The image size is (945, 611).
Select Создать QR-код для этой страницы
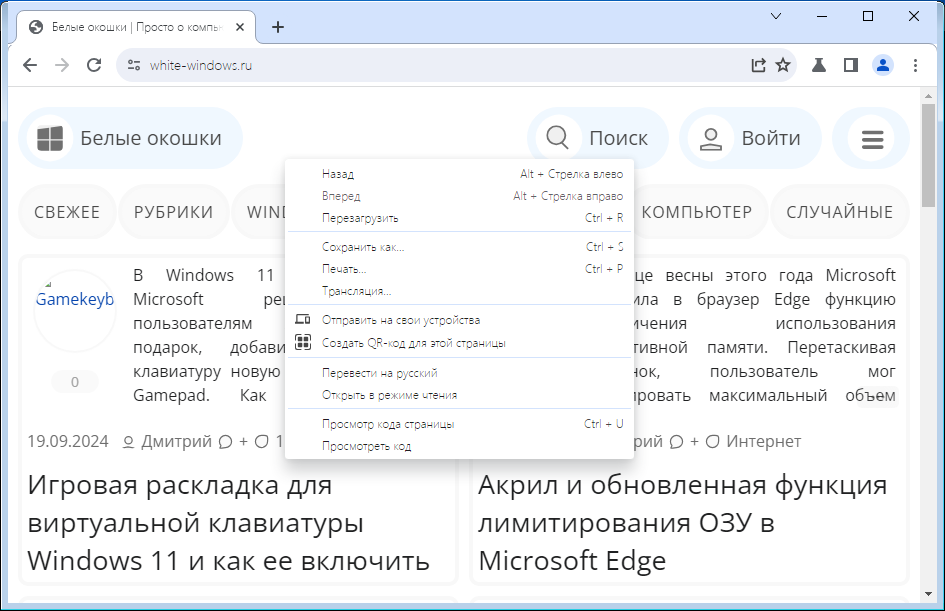459,343
